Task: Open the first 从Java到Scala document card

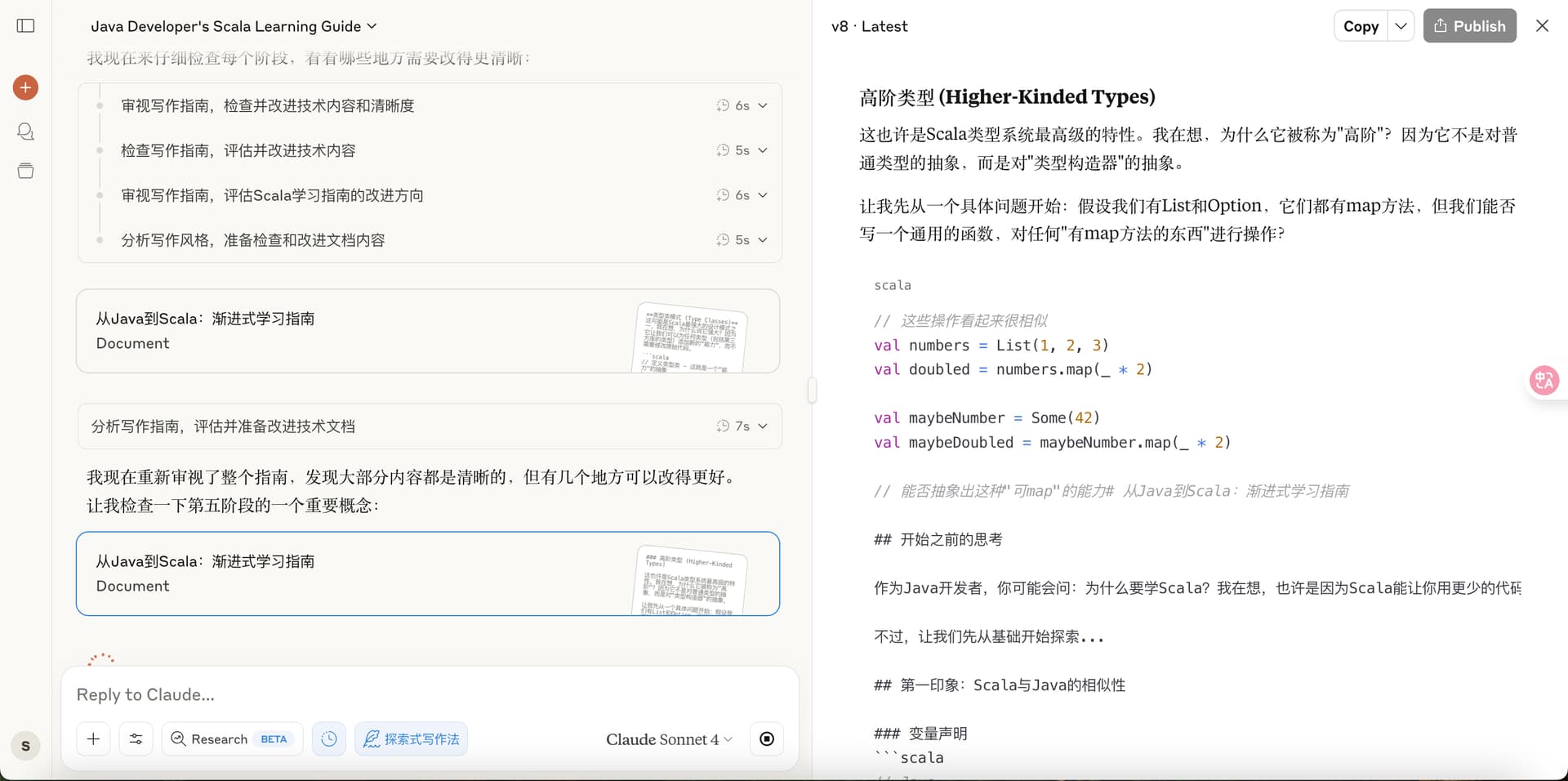Action: (x=428, y=331)
